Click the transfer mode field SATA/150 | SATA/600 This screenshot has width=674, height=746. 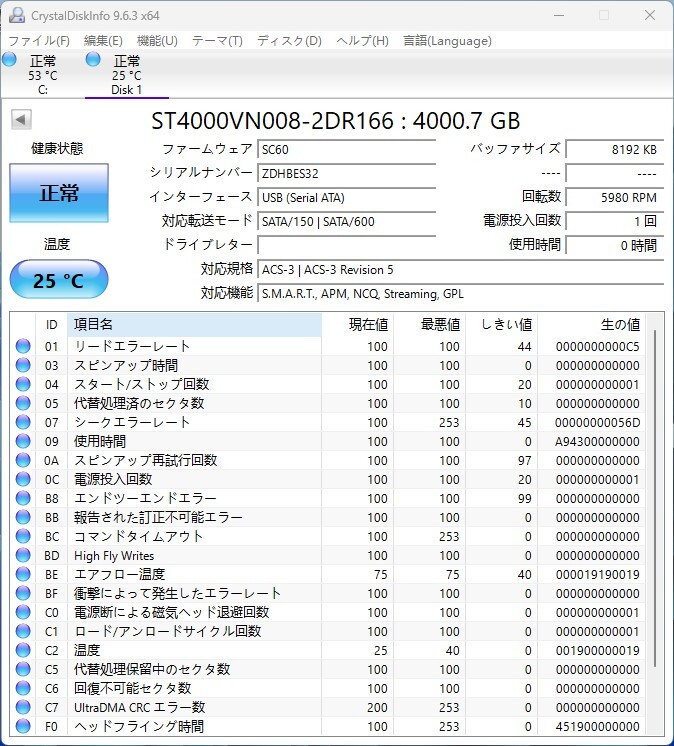point(347,222)
